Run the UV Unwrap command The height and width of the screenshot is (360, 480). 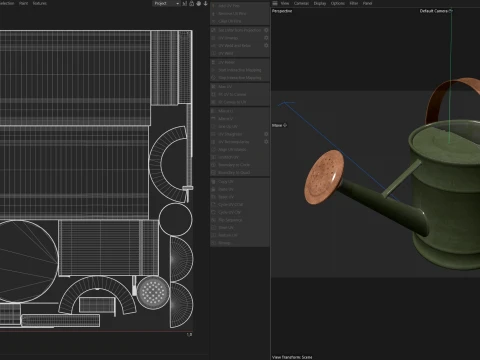pos(236,38)
